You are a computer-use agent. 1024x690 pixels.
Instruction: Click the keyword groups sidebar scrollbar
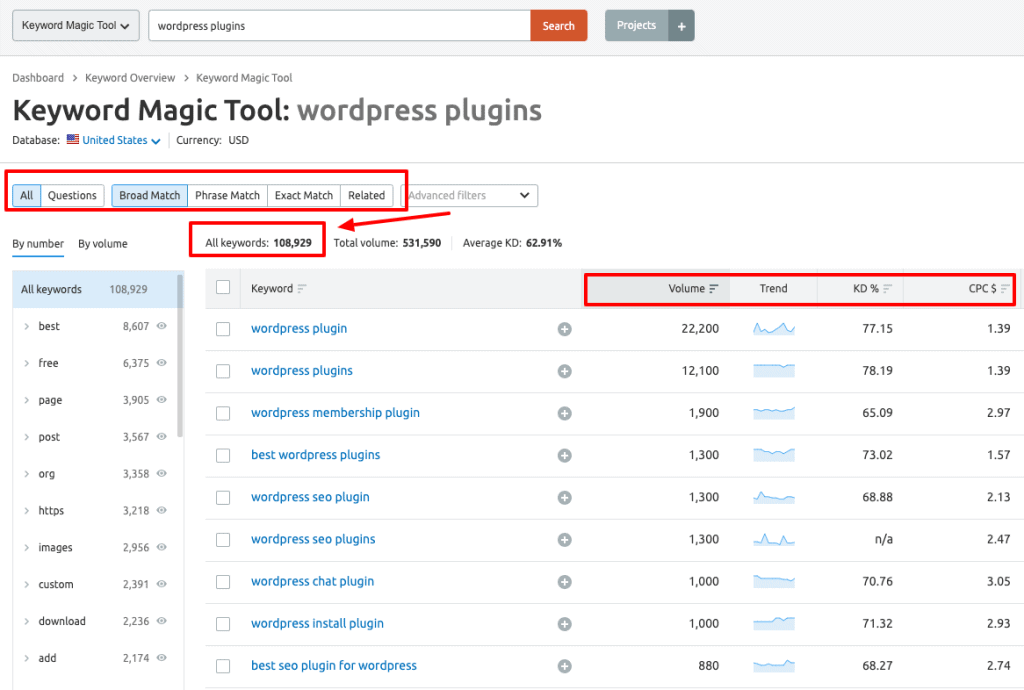pyautogui.click(x=180, y=356)
